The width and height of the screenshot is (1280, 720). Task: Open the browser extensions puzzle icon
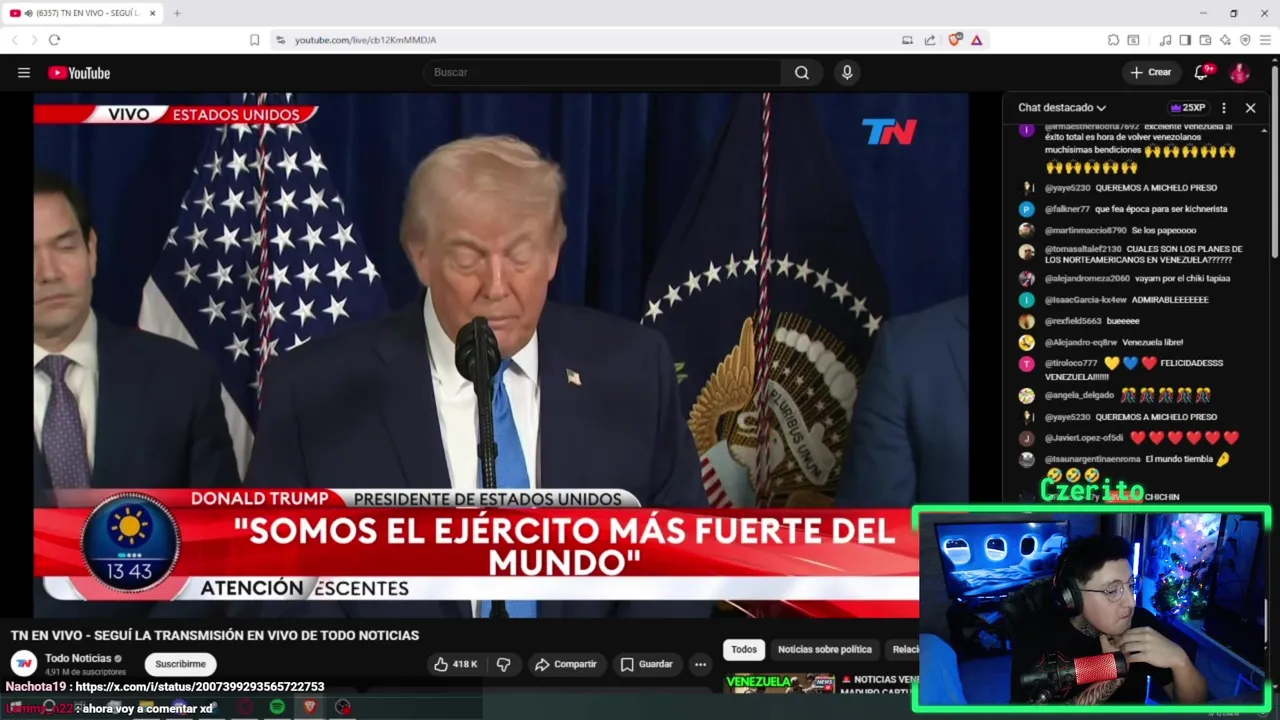[1113, 40]
